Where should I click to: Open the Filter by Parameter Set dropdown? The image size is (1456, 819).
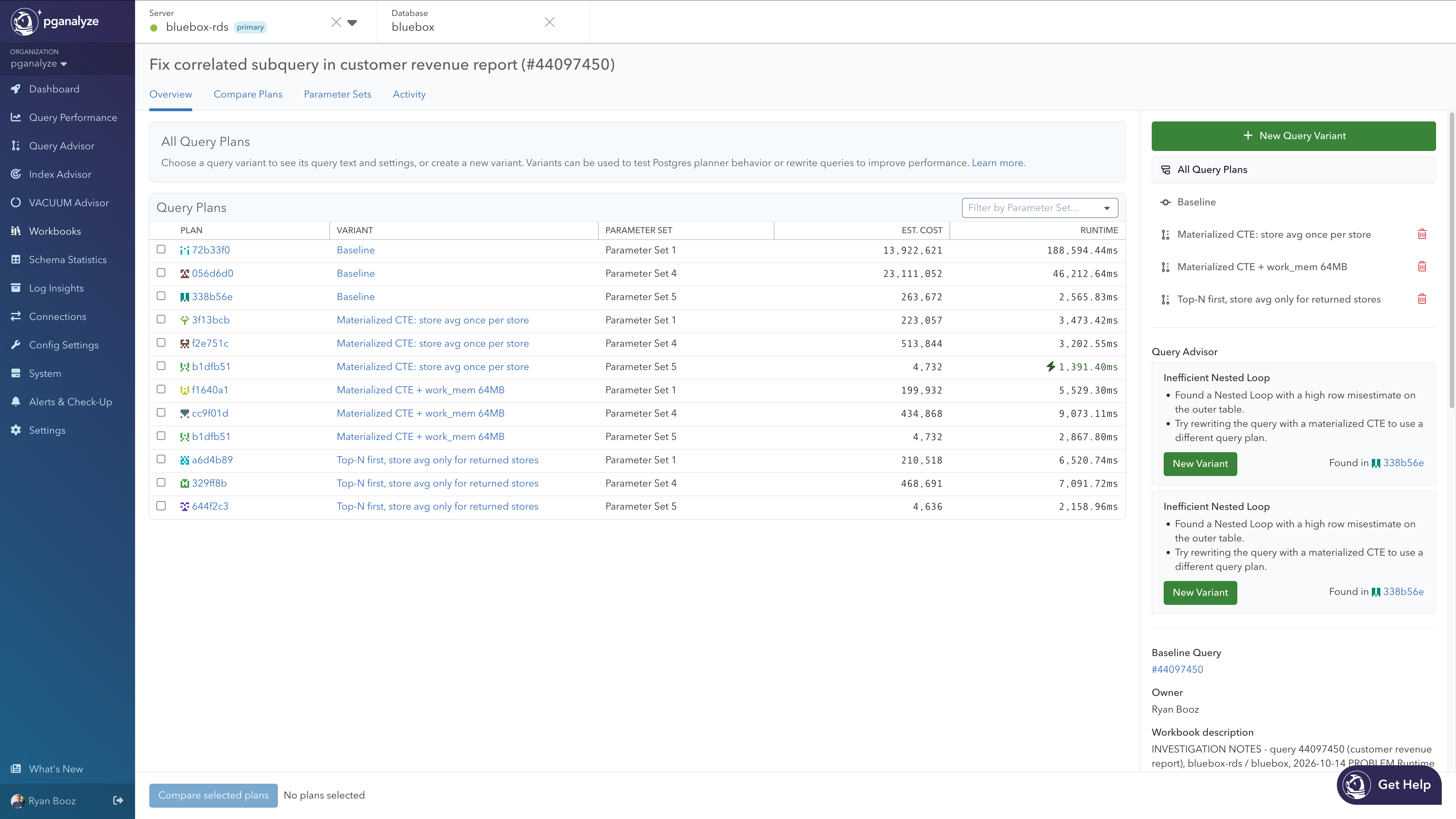[x=1039, y=207]
